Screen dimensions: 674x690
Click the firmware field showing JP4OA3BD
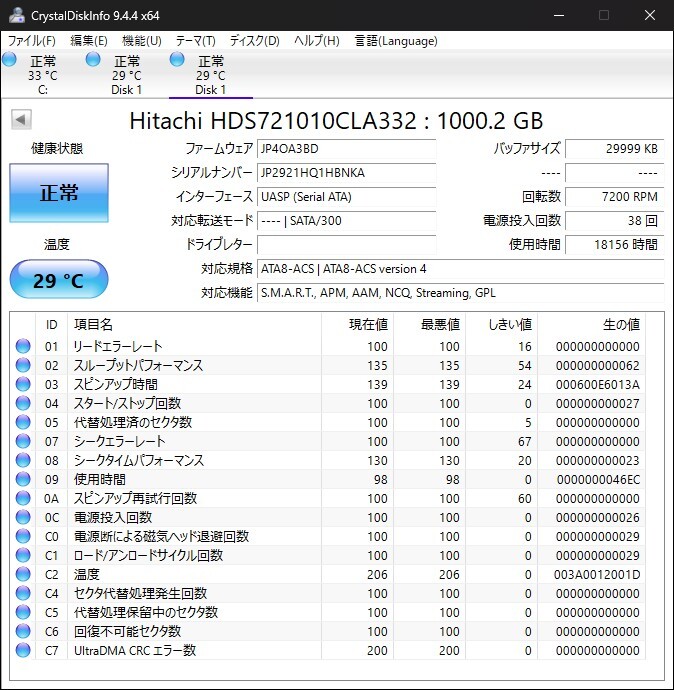[x=346, y=149]
